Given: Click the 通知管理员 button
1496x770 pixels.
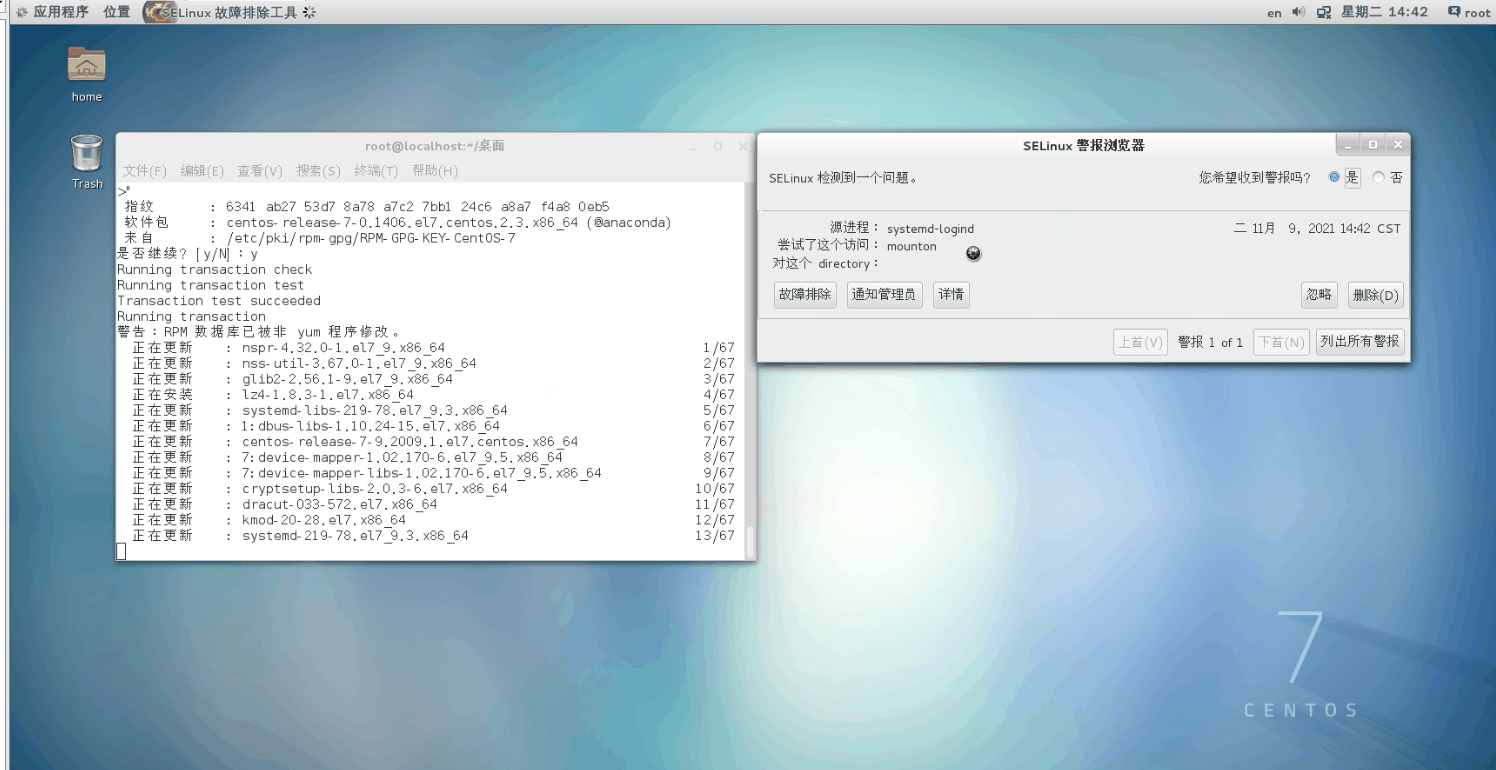Looking at the screenshot, I should (884, 295).
